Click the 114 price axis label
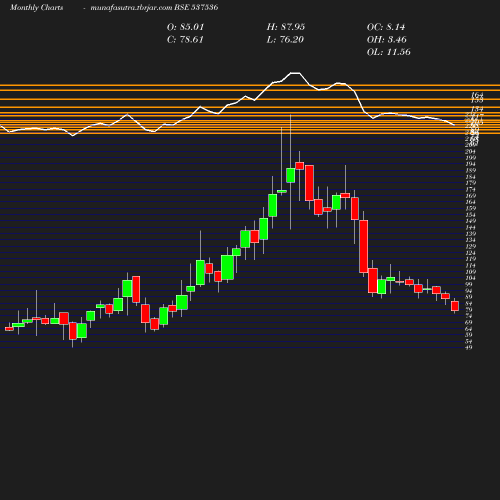The image size is (500, 500). pos(470,265)
